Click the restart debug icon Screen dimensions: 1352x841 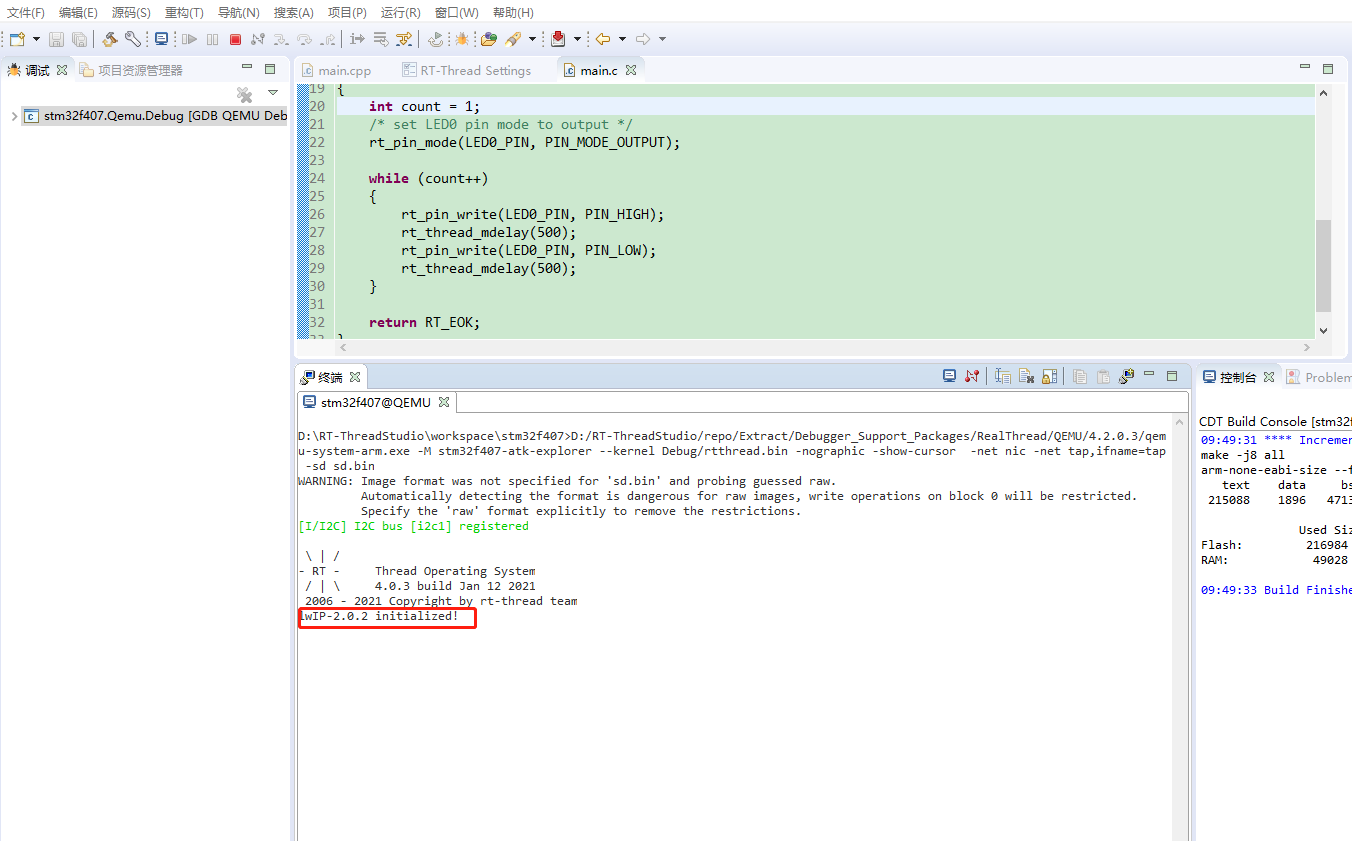(x=435, y=39)
